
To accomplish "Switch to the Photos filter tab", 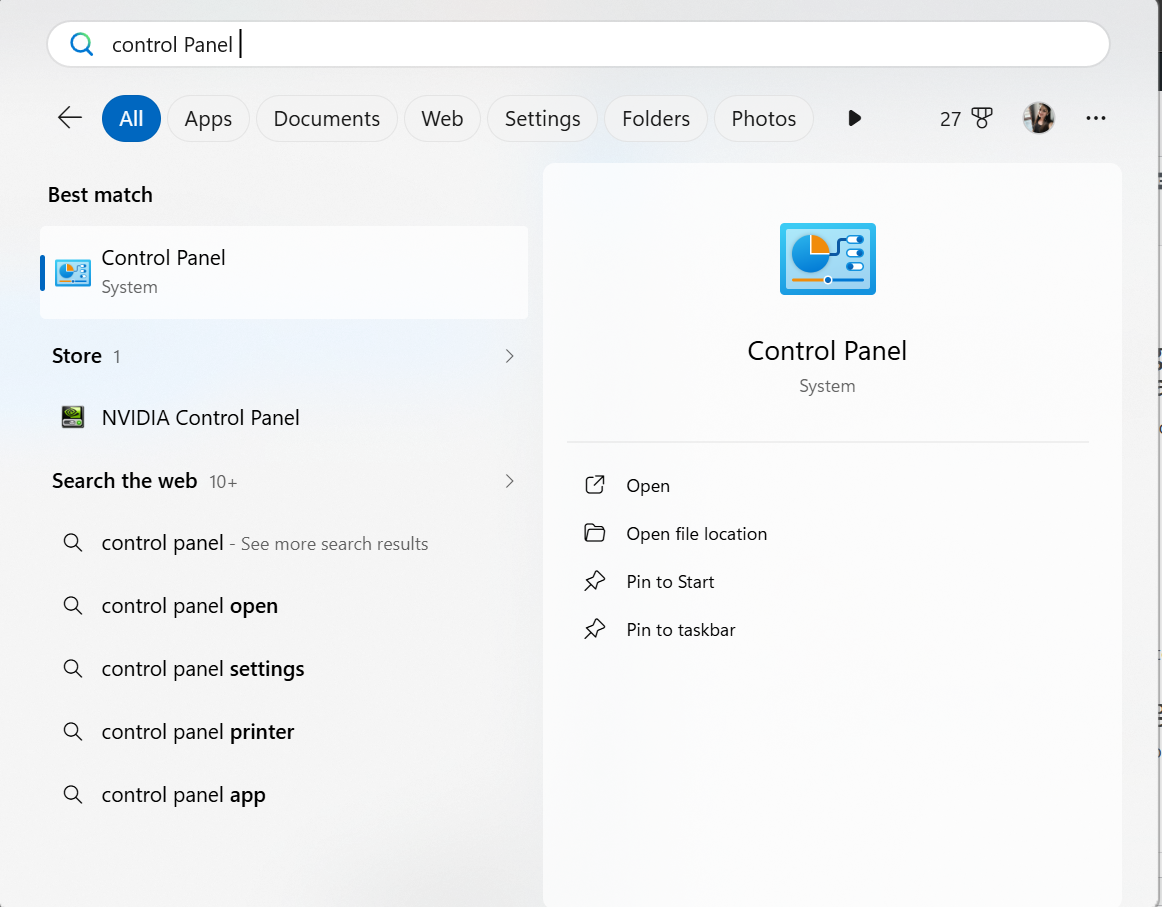I will click(x=764, y=119).
